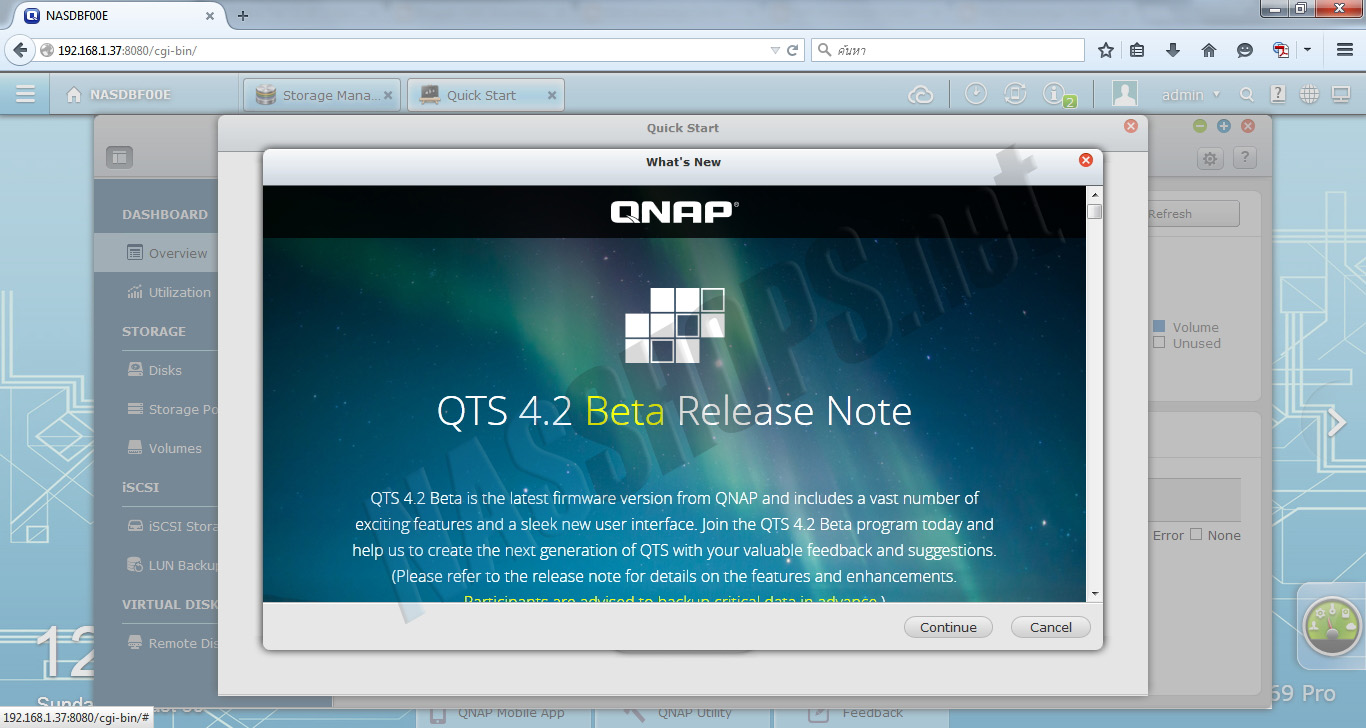Go back with browser back arrow

[x=20, y=50]
